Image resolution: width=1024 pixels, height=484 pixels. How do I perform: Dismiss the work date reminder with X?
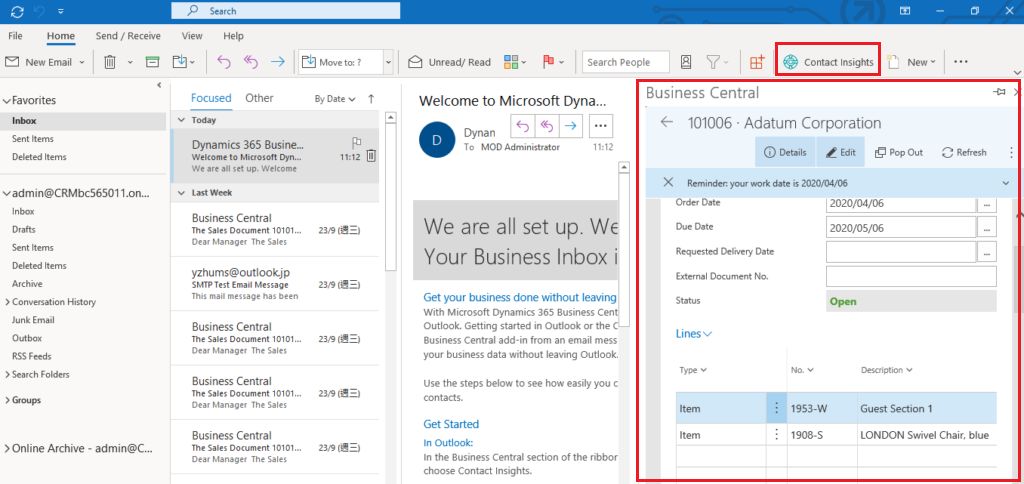coord(668,183)
